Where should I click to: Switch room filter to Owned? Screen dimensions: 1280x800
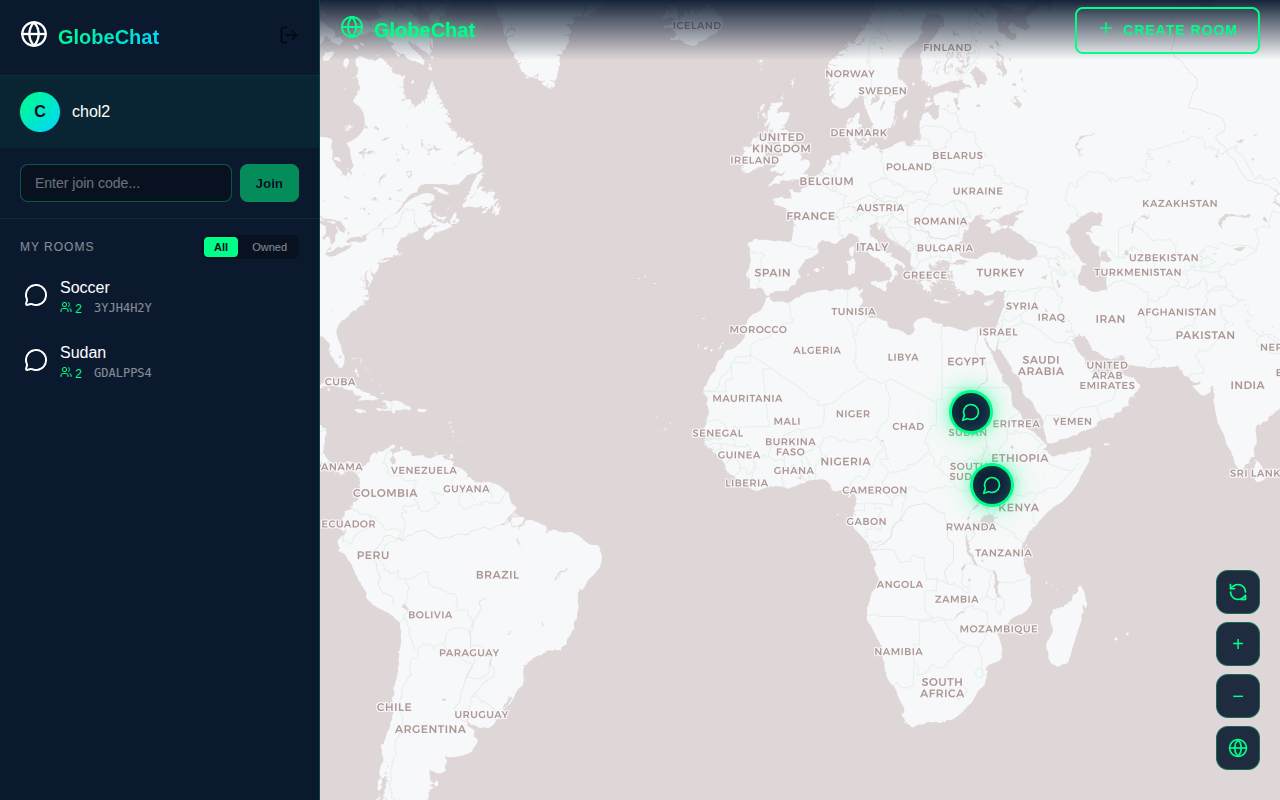coord(269,247)
